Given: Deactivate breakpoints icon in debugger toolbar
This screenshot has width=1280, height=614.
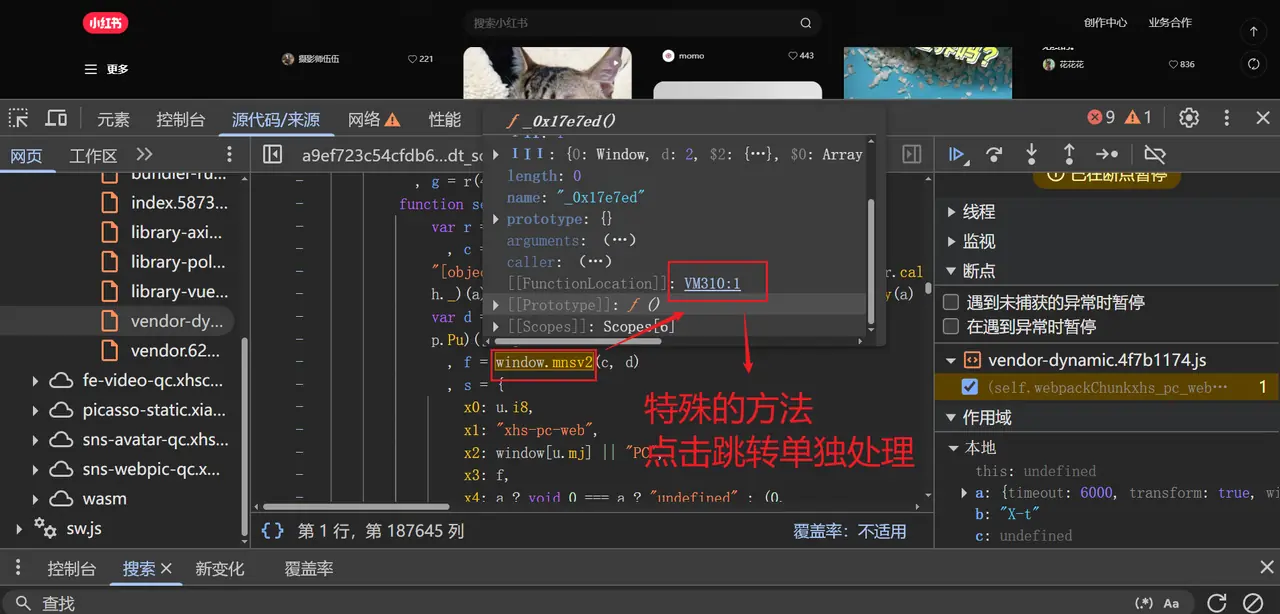Looking at the screenshot, I should [1155, 154].
